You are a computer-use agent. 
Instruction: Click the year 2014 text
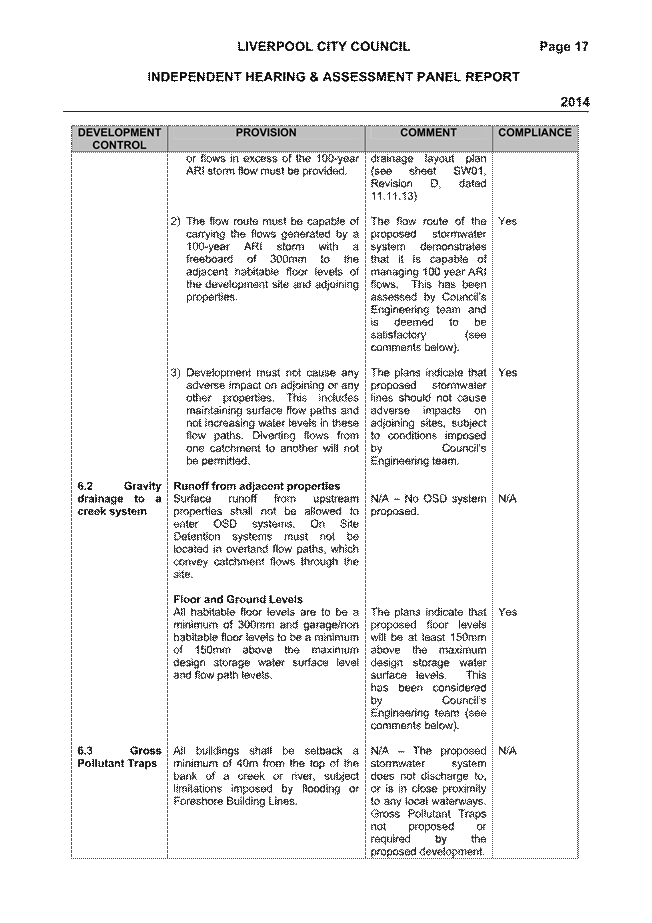click(x=575, y=102)
